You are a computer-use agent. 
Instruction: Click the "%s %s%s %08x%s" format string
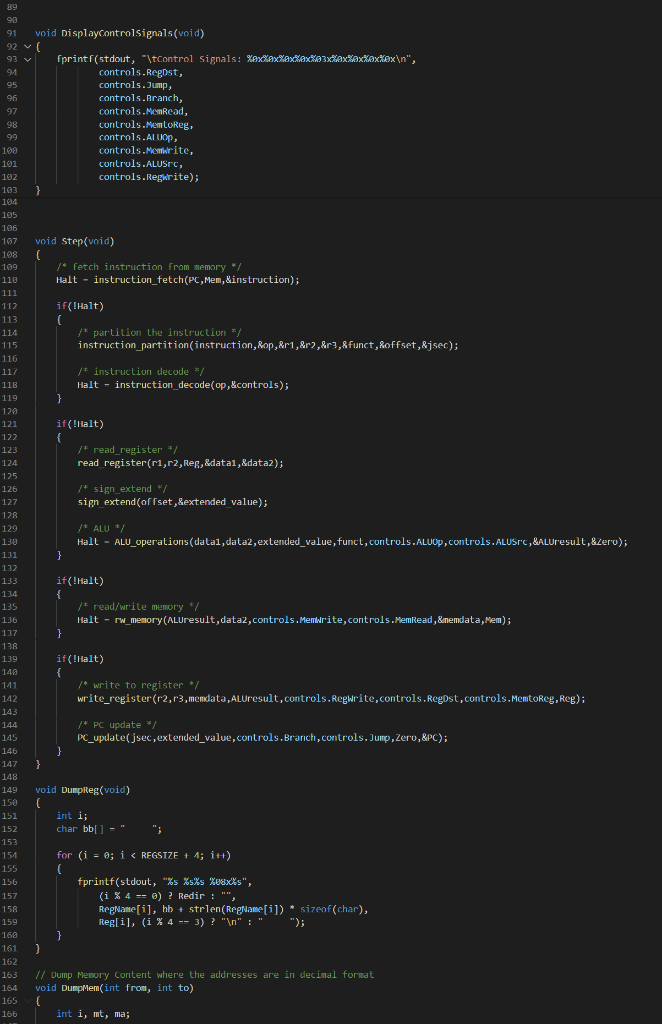(x=205, y=882)
